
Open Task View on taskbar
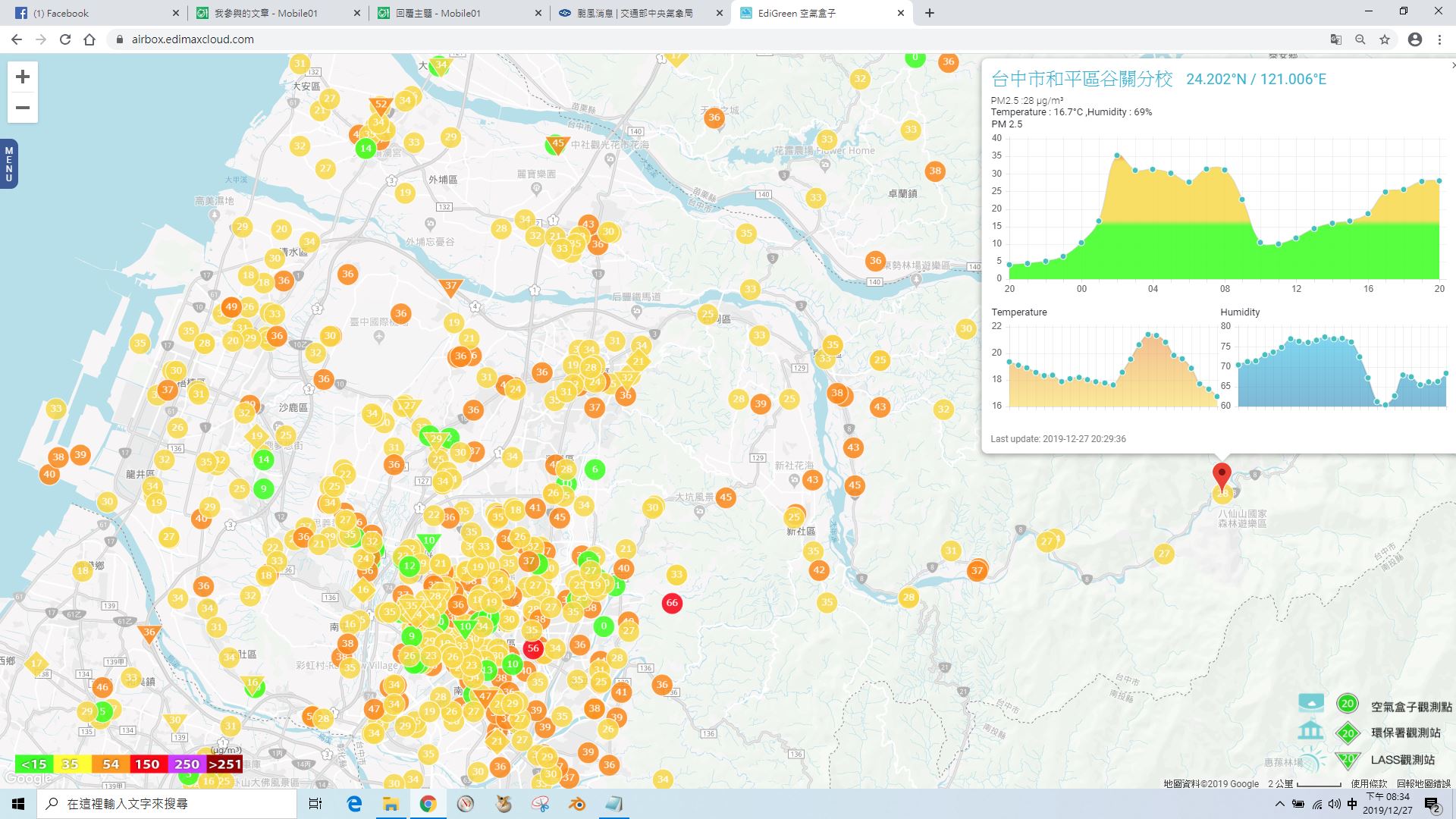(x=315, y=804)
